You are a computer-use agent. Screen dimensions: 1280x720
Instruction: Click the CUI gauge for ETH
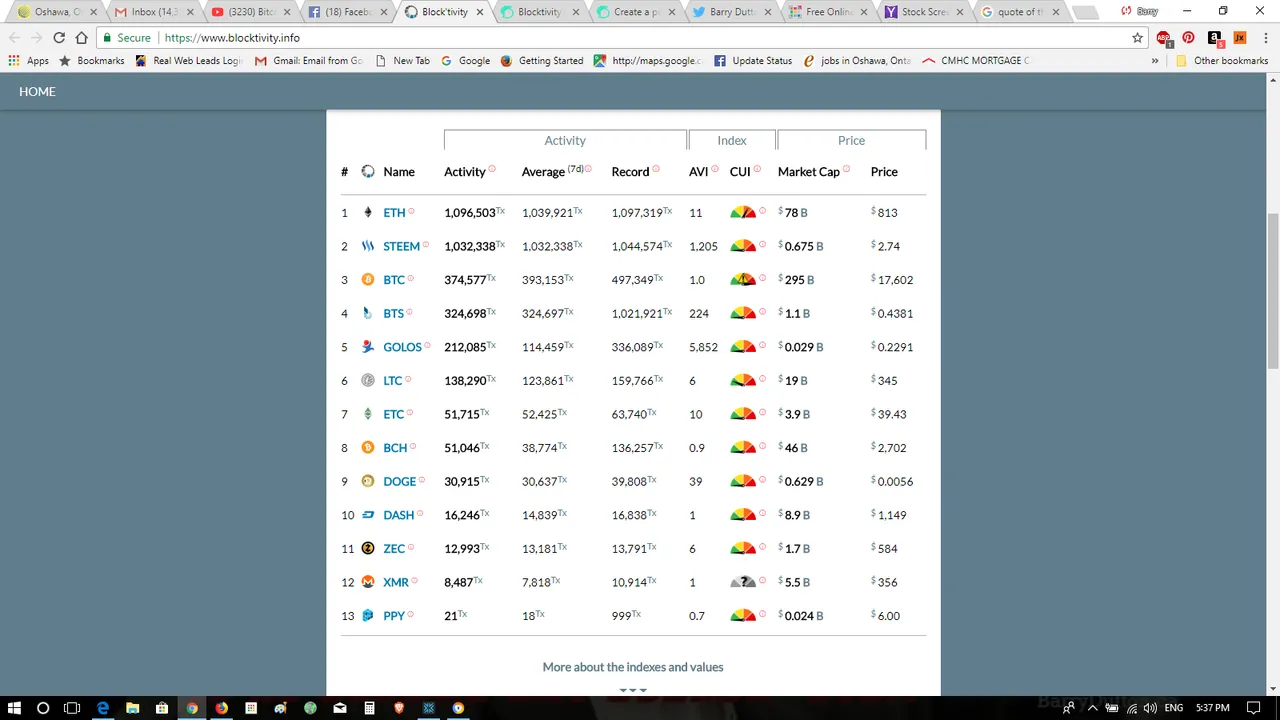[x=743, y=212]
